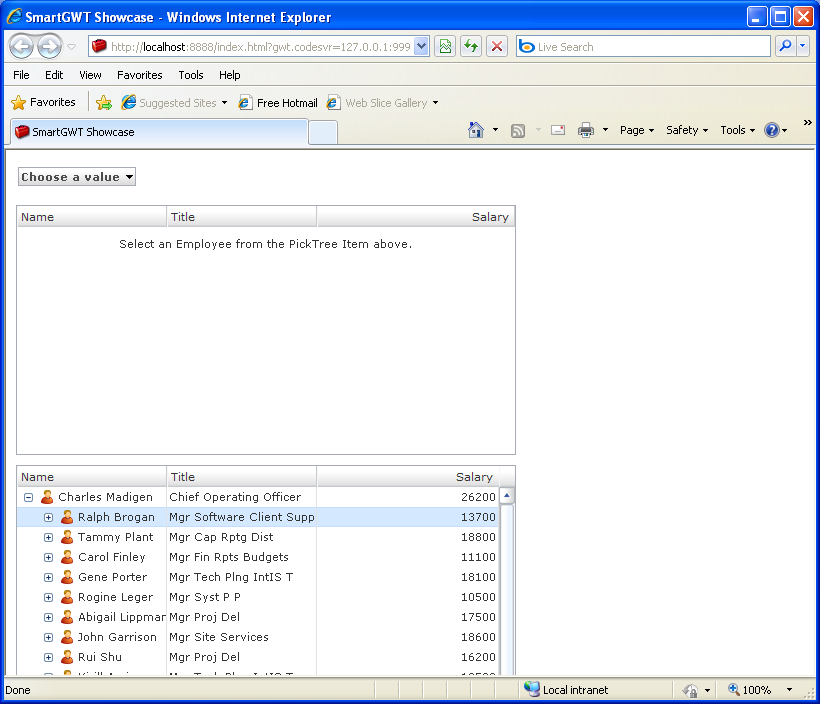Expand the Rogine Leger node
This screenshot has height=704, width=820.
49,597
